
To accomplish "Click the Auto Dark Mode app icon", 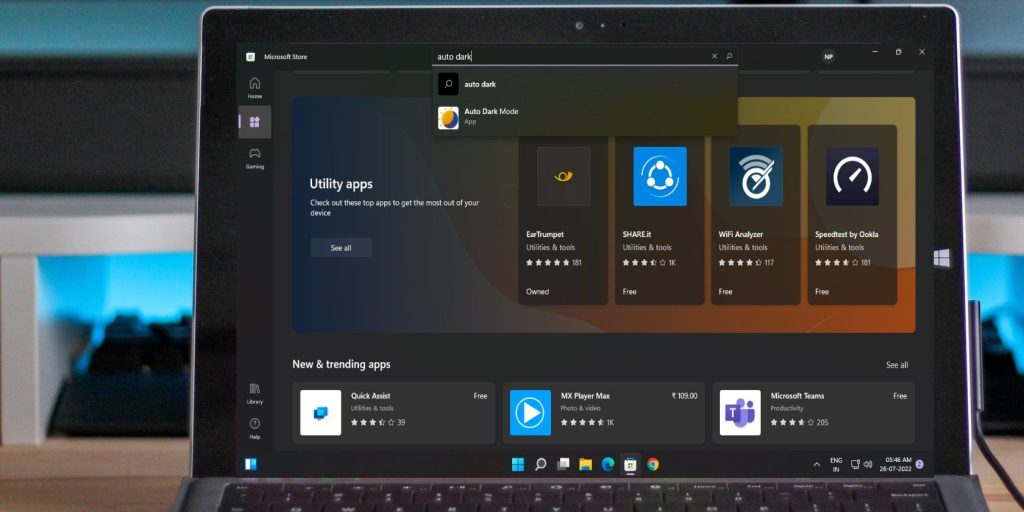I will [448, 118].
